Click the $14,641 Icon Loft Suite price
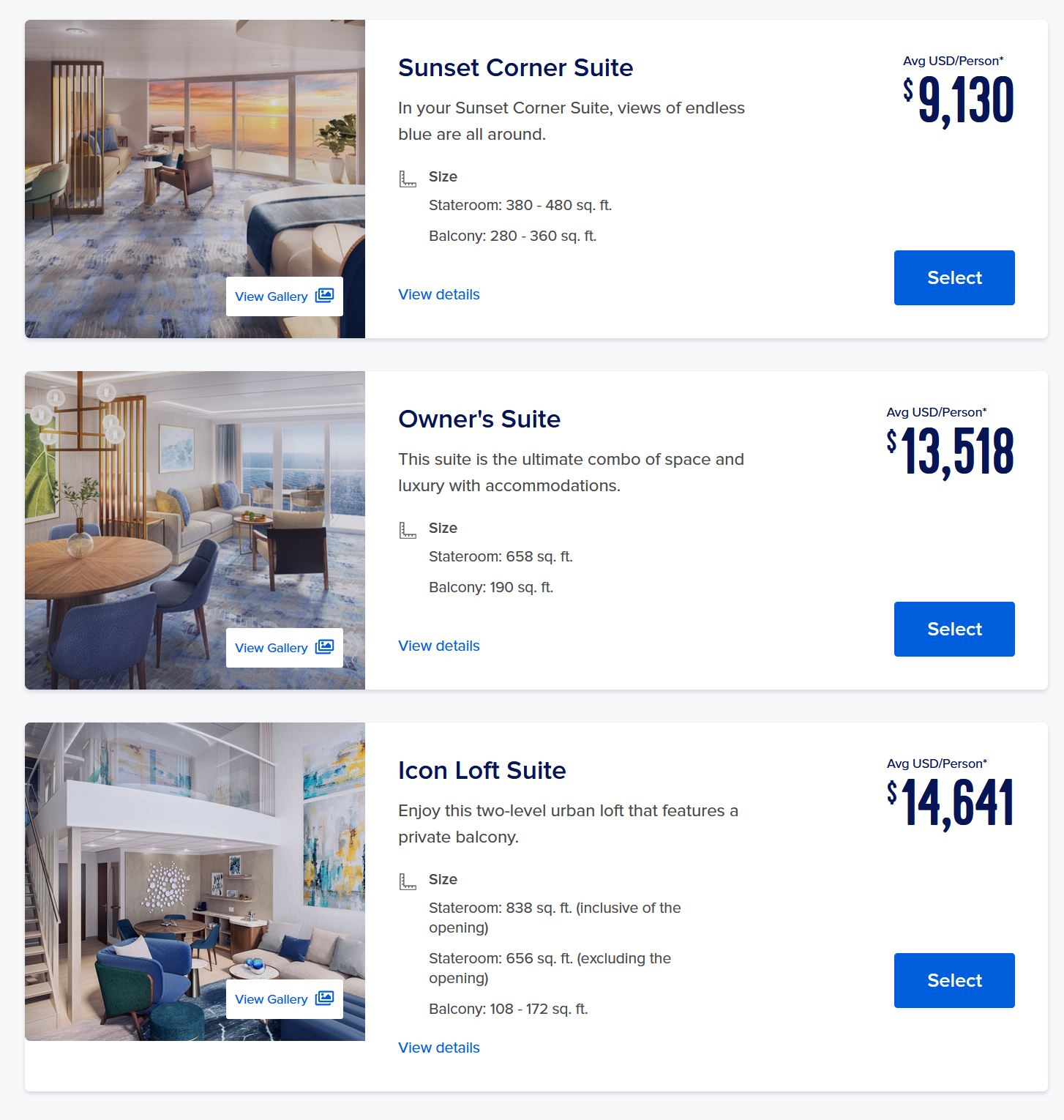This screenshot has width=1064, height=1120. 951,803
